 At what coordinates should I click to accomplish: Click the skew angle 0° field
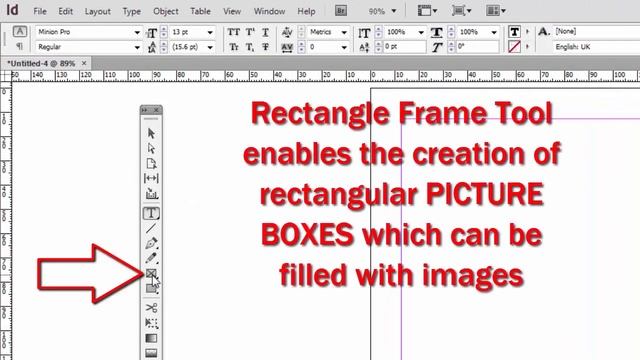(477, 47)
